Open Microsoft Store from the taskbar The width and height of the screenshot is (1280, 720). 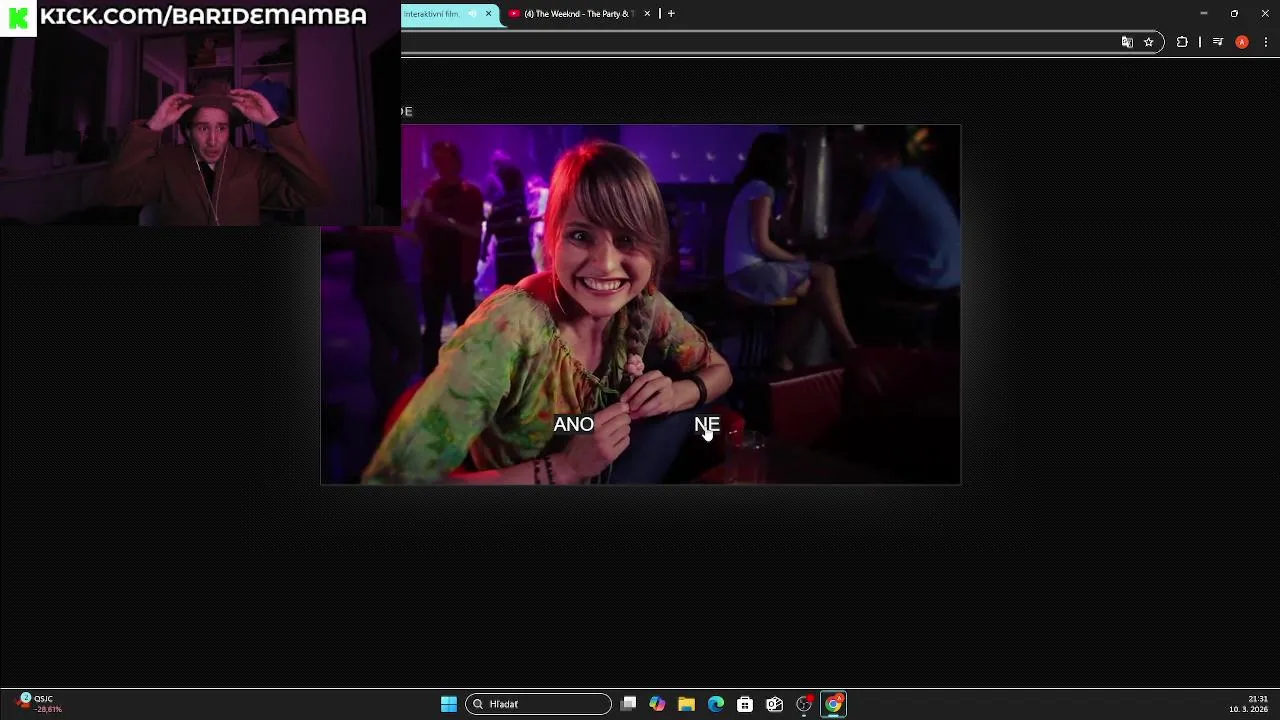click(745, 704)
